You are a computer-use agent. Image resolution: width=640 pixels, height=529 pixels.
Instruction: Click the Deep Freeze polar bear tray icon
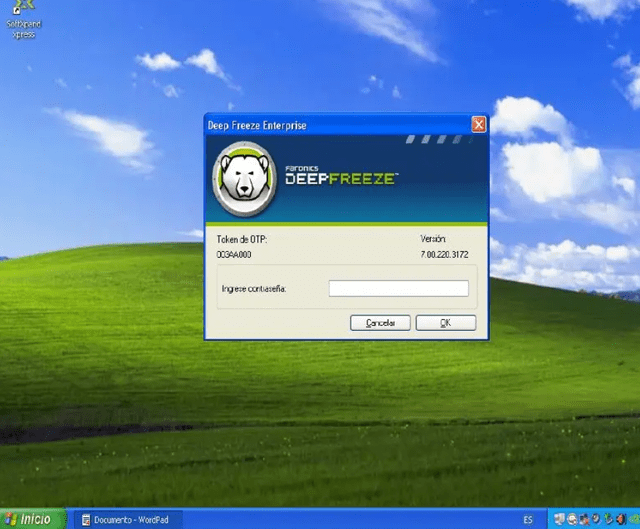[x=572, y=519]
